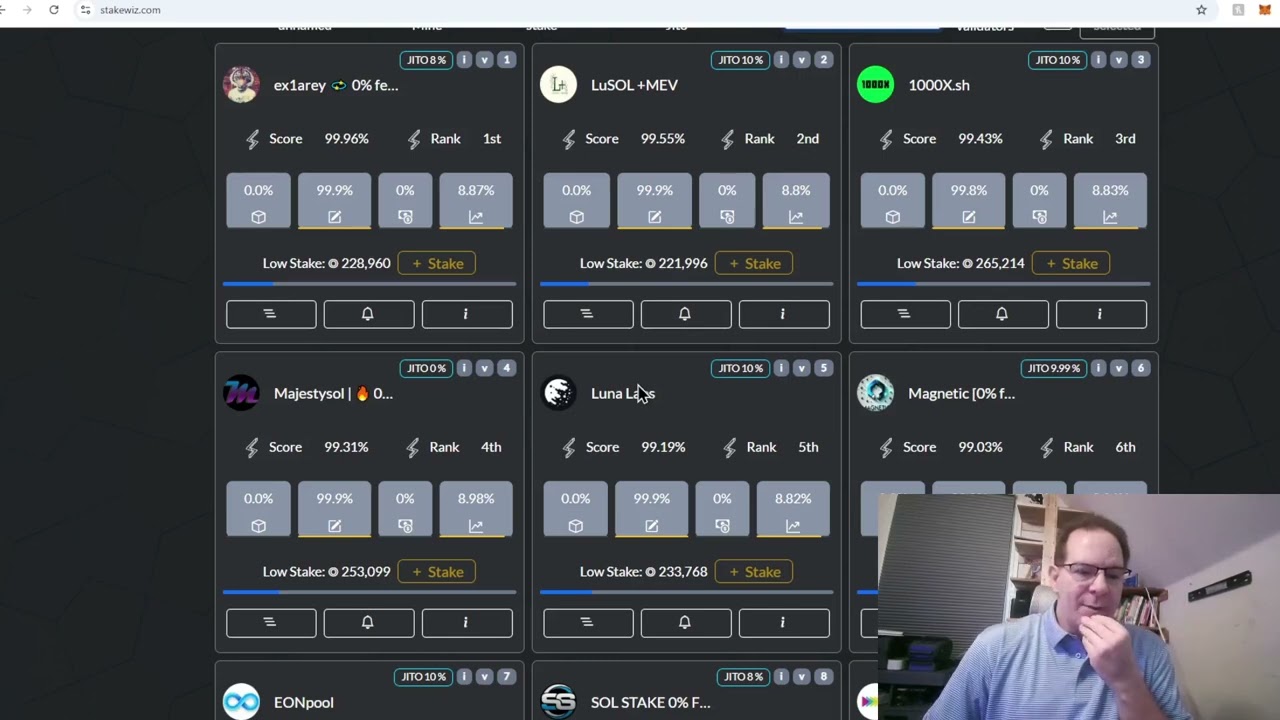Image resolution: width=1280 pixels, height=720 pixels.
Task: Click the small i badge on Luna Labs card
Action: pos(781,368)
